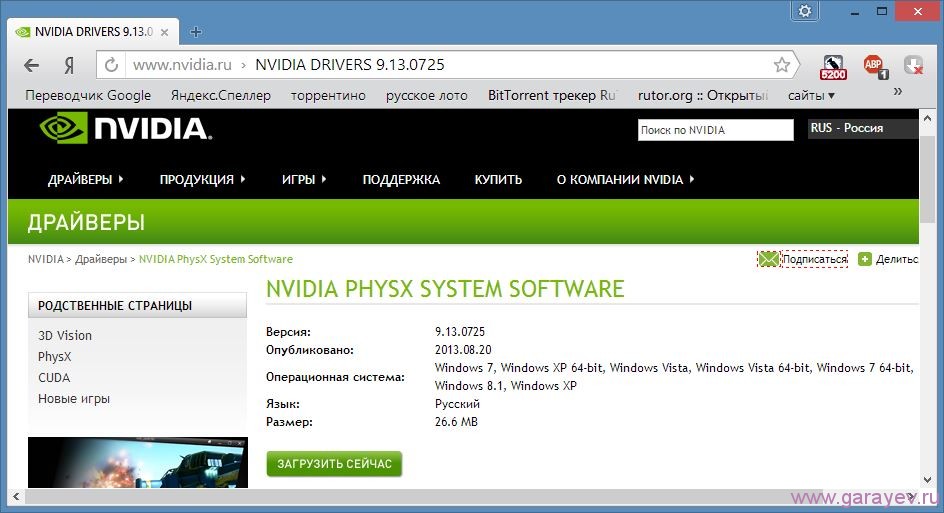Expand the ПРОДУКЦИЯ navigation menu
Viewport: 944px width, 513px height.
(202, 179)
